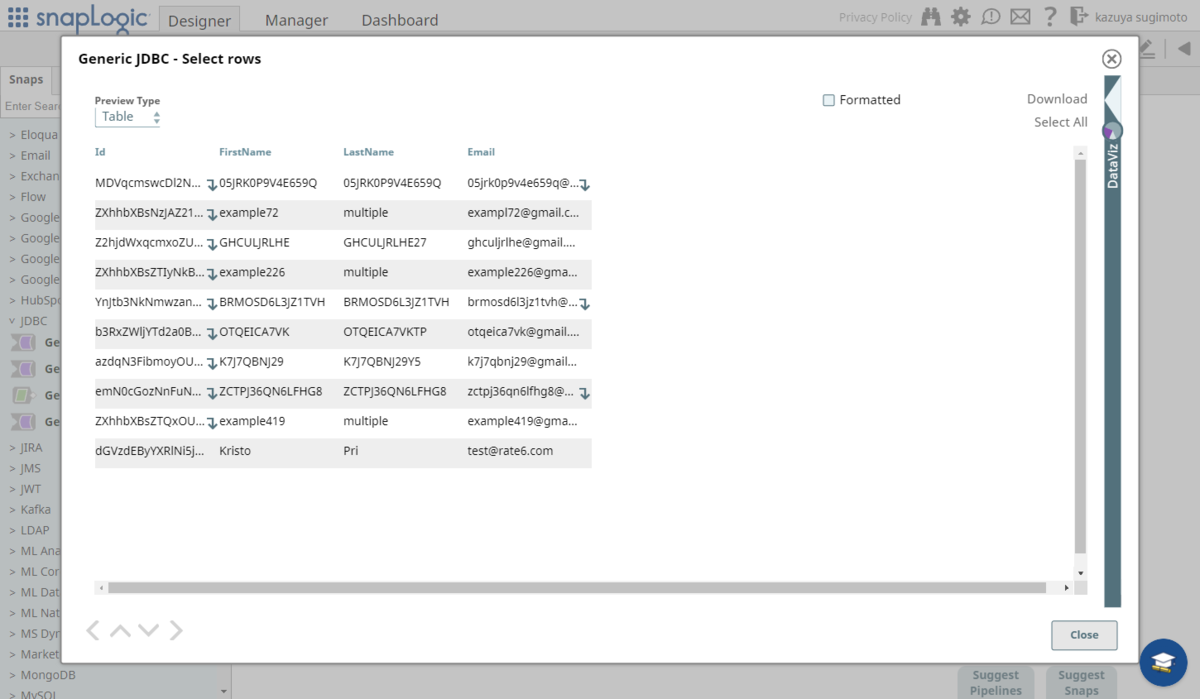Screen dimensions: 1200x699
Task: Click the notifications speech bubble icon
Action: 991,17
